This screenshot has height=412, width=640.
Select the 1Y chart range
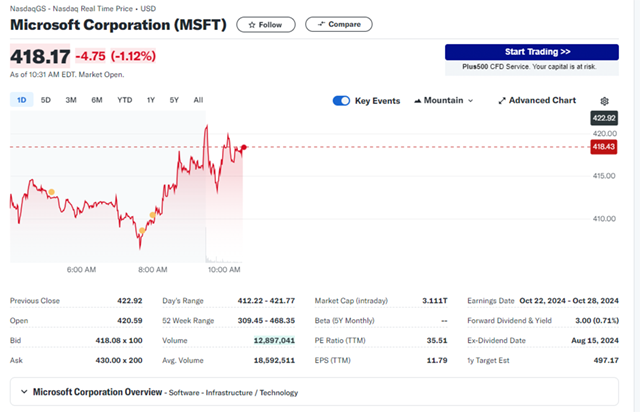coord(151,100)
